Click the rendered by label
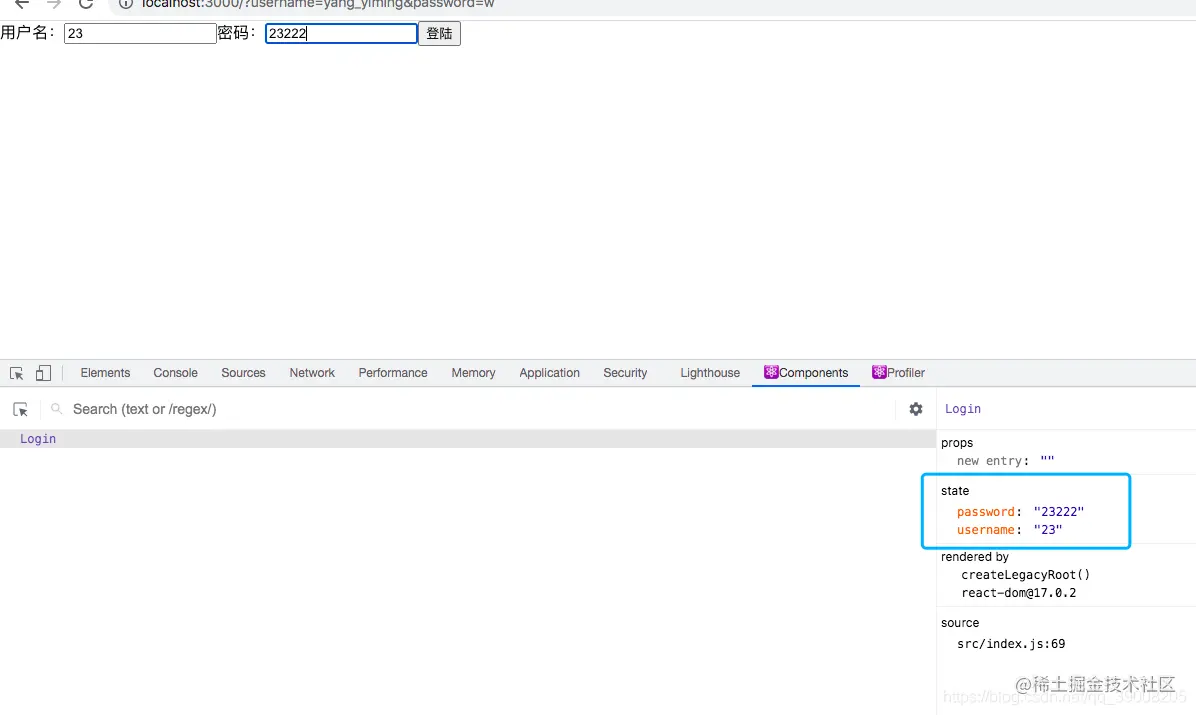 [975, 557]
